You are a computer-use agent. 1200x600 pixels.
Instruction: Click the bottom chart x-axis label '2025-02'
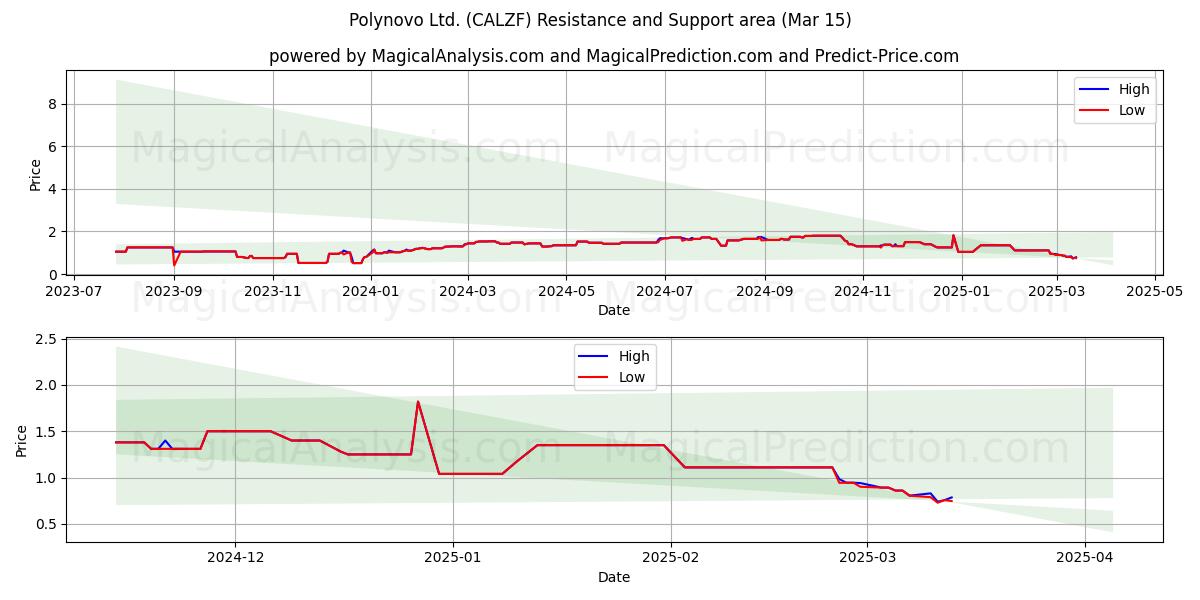(671, 559)
